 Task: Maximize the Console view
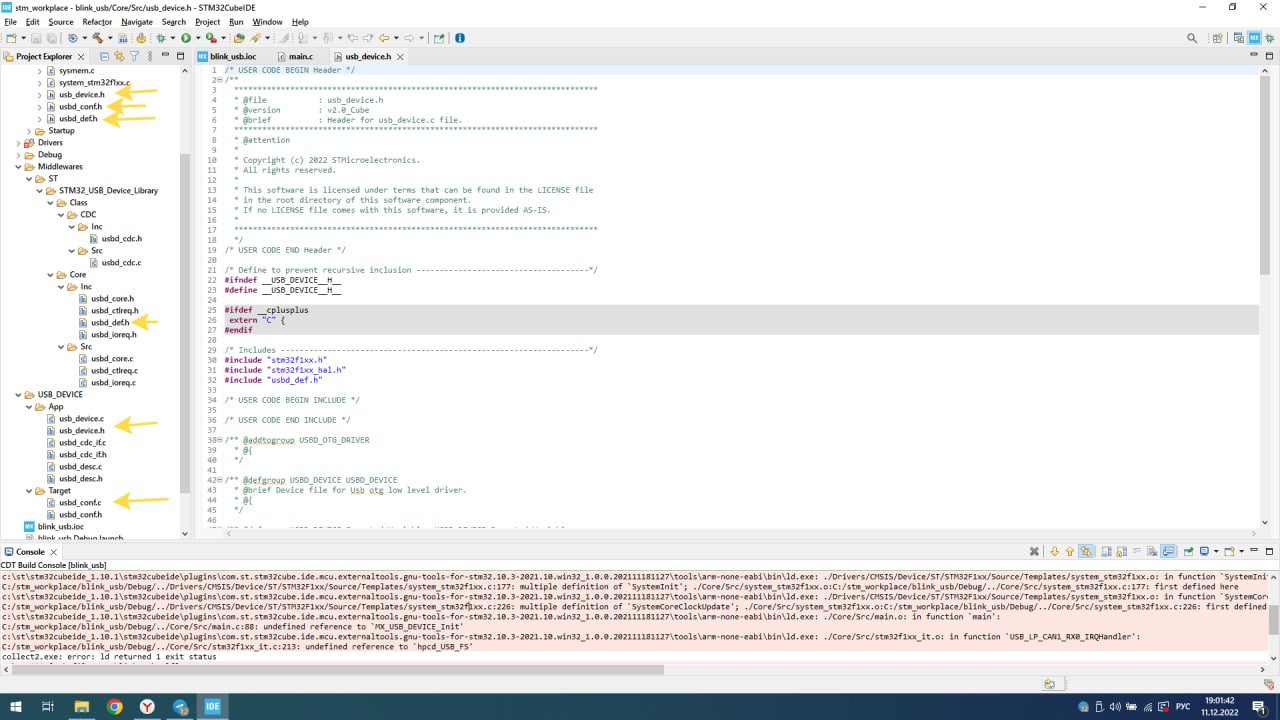point(1270,551)
